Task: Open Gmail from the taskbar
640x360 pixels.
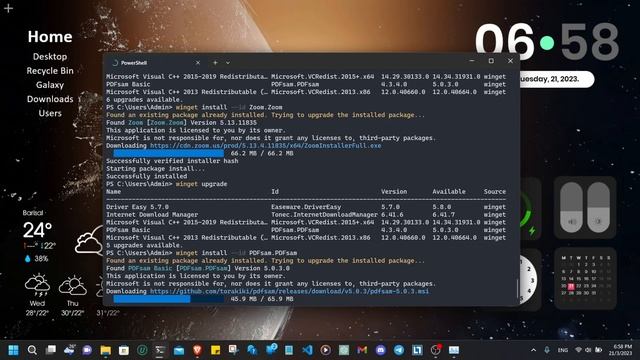Action: (362, 350)
